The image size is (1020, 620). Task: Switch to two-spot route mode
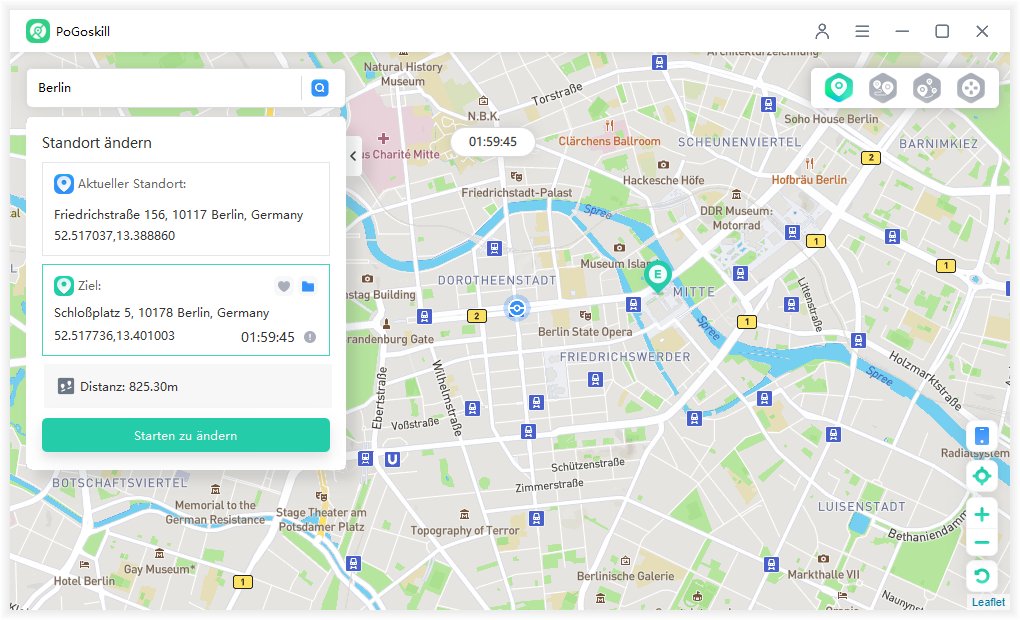pyautogui.click(x=882, y=88)
